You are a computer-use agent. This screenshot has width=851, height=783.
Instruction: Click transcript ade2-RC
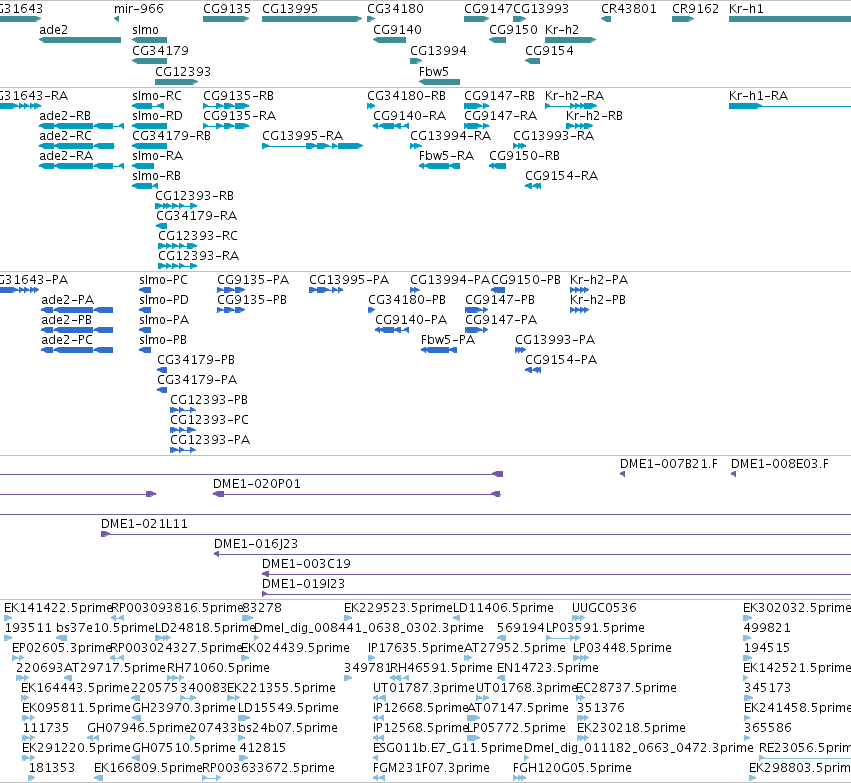65,136
